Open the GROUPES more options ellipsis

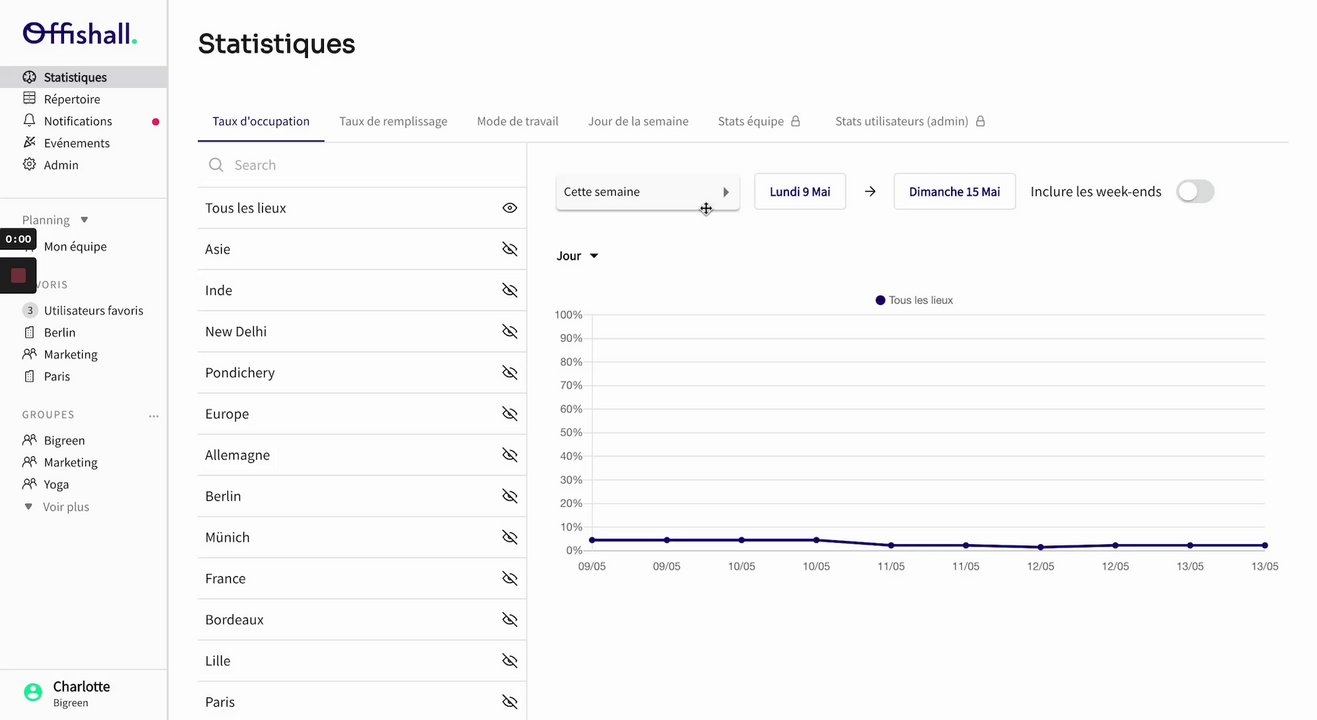[154, 415]
